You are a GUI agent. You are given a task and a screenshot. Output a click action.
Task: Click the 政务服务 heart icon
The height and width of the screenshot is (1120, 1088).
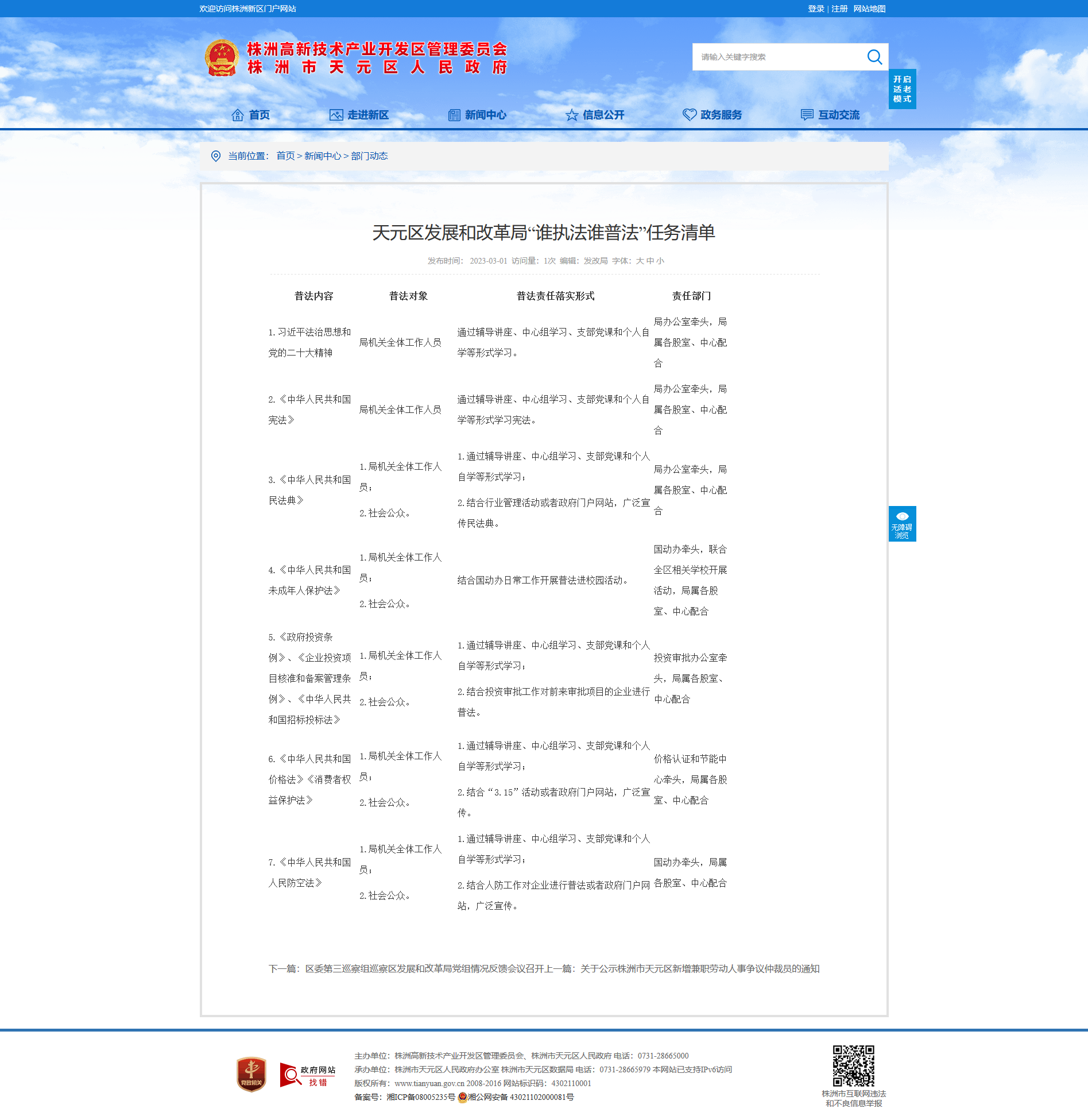pos(690,115)
